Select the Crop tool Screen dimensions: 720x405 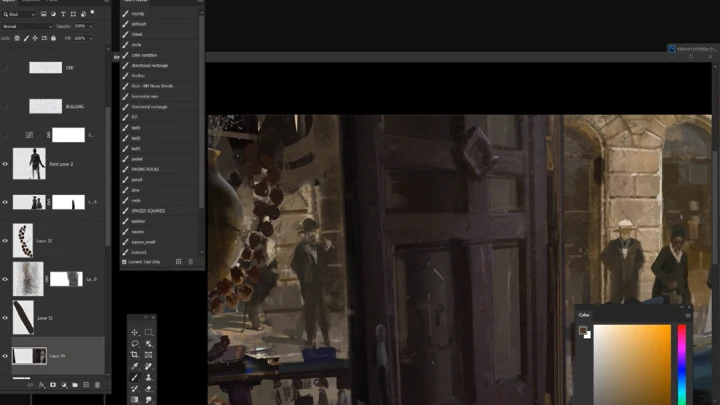[135, 355]
